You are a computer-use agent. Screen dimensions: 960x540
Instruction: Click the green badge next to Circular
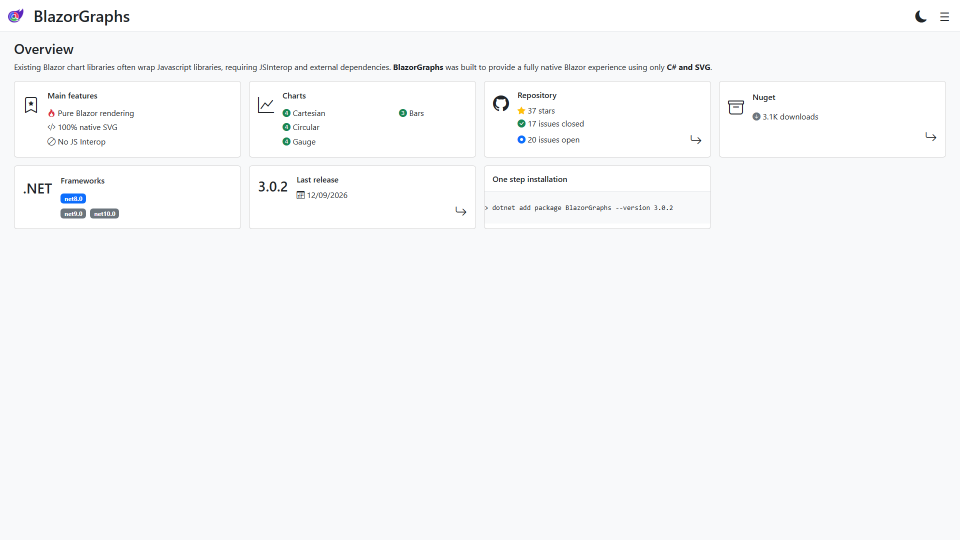point(287,127)
